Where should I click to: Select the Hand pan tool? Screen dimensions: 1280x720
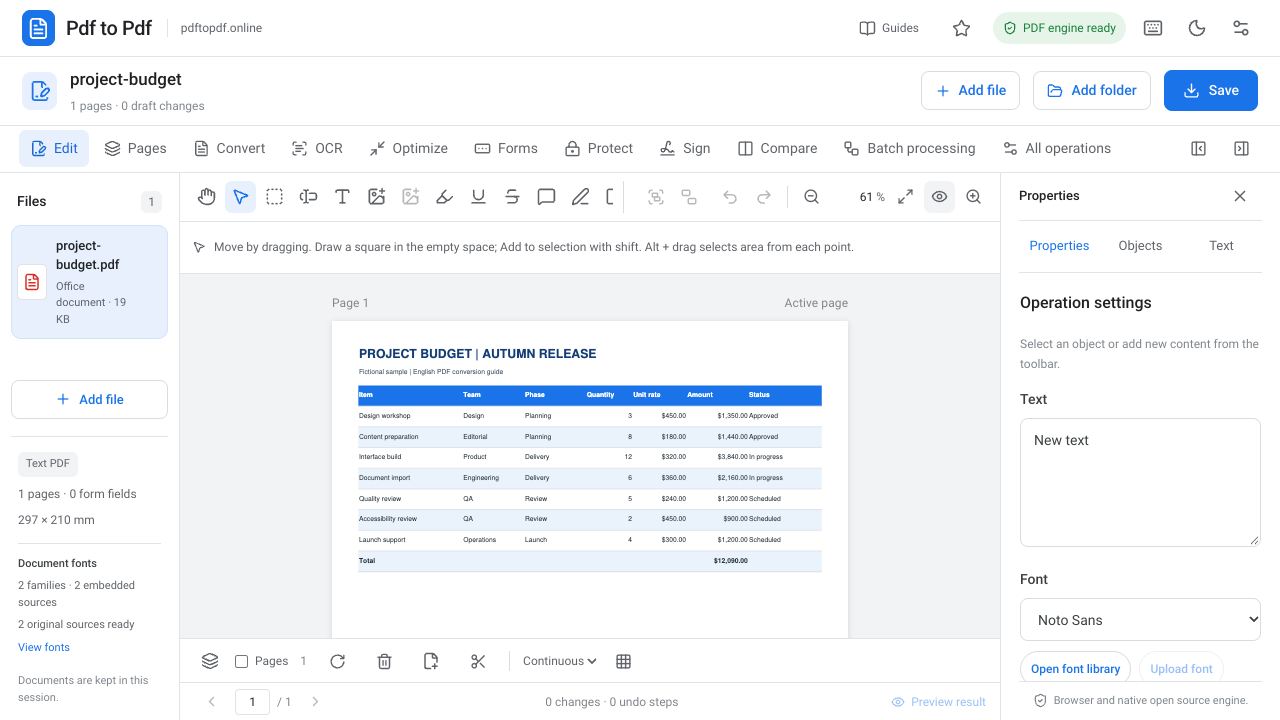207,197
